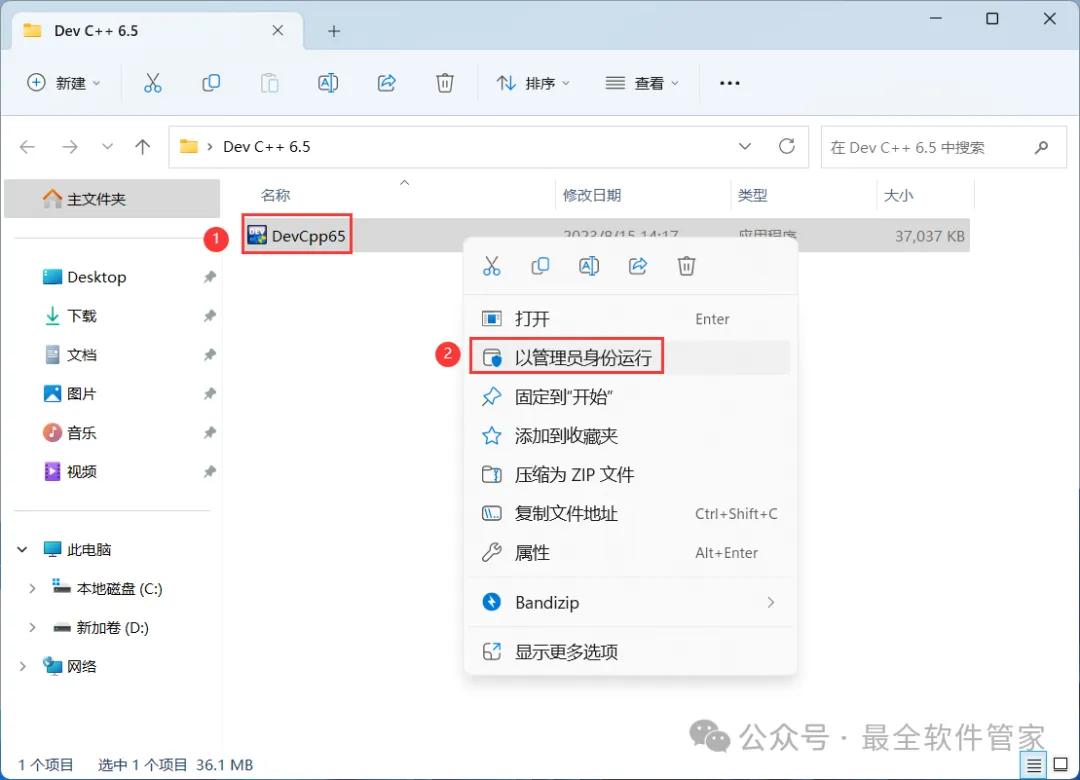Open the recent locations dropdown arrow
The width and height of the screenshot is (1080, 780).
(x=107, y=147)
